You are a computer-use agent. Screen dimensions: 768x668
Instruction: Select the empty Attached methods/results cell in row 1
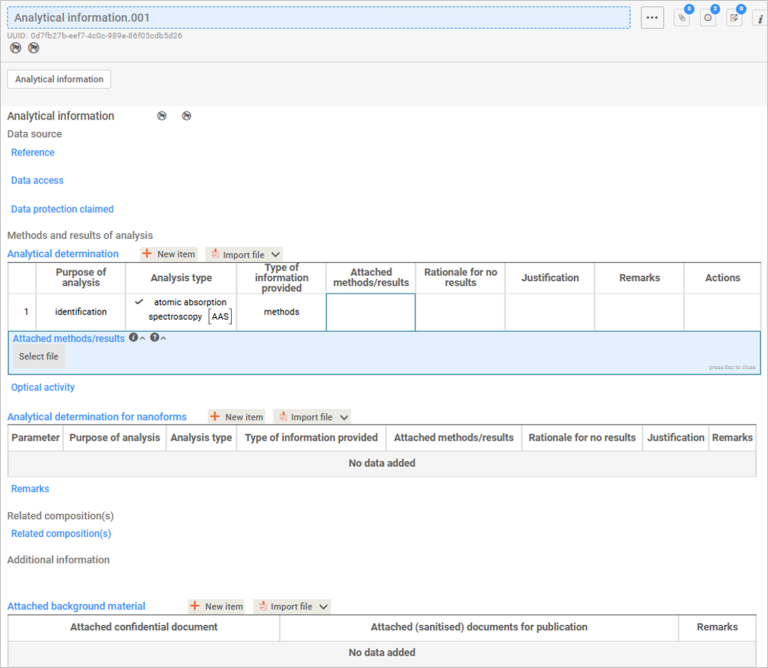(x=371, y=312)
